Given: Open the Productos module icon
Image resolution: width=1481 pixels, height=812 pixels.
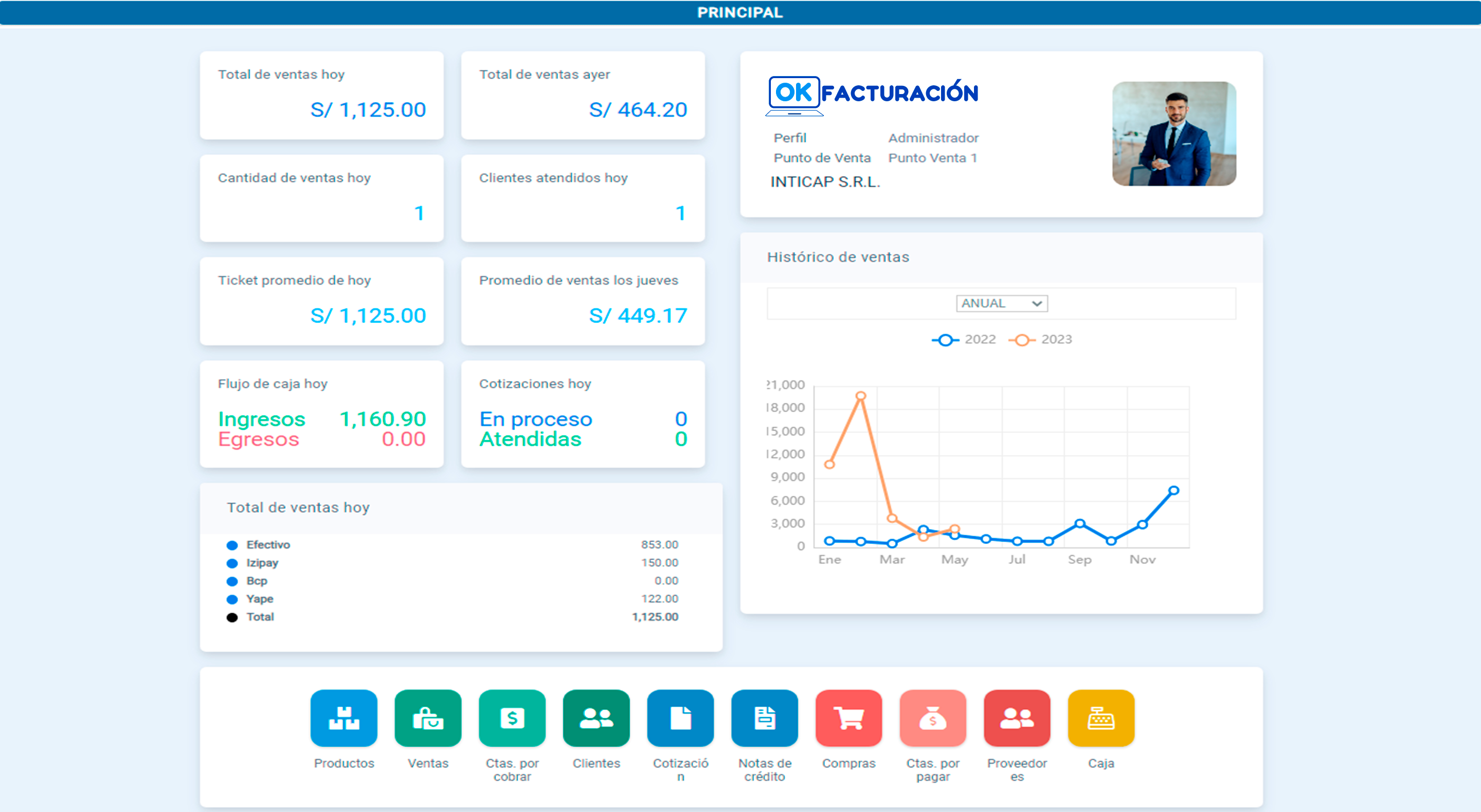Looking at the screenshot, I should point(344,718).
